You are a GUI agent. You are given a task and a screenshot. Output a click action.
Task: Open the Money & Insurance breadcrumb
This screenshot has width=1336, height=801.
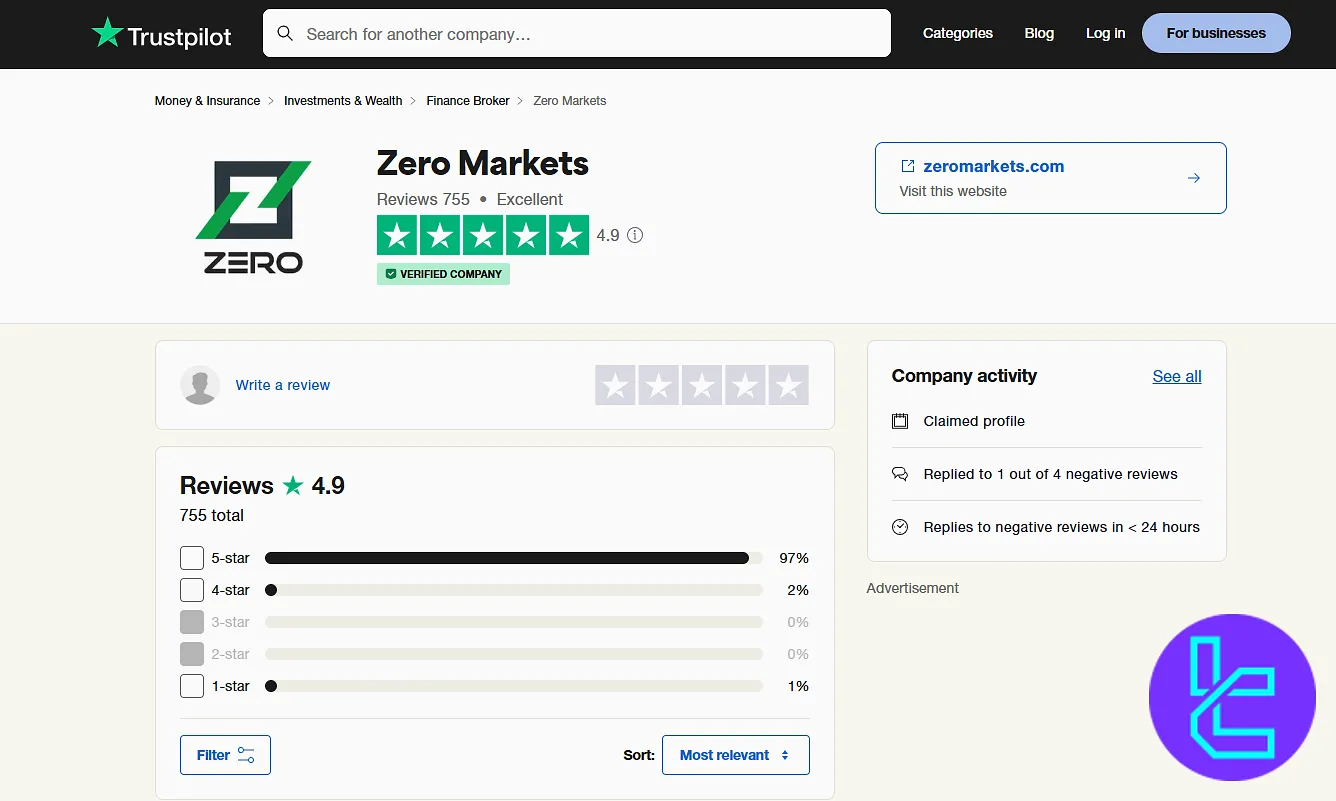pyautogui.click(x=207, y=101)
